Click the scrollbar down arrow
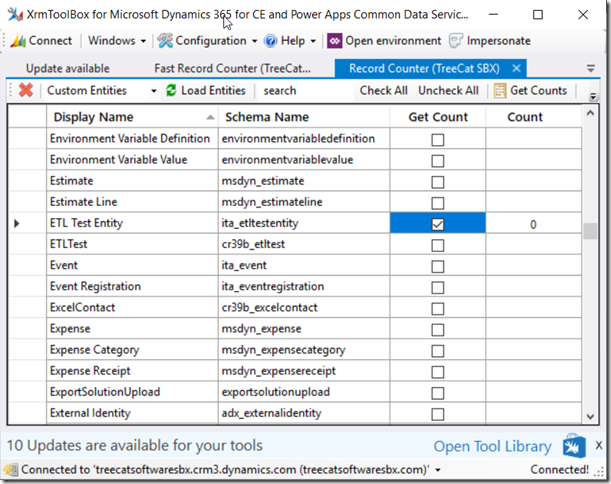The height and width of the screenshot is (484, 611). (x=590, y=417)
